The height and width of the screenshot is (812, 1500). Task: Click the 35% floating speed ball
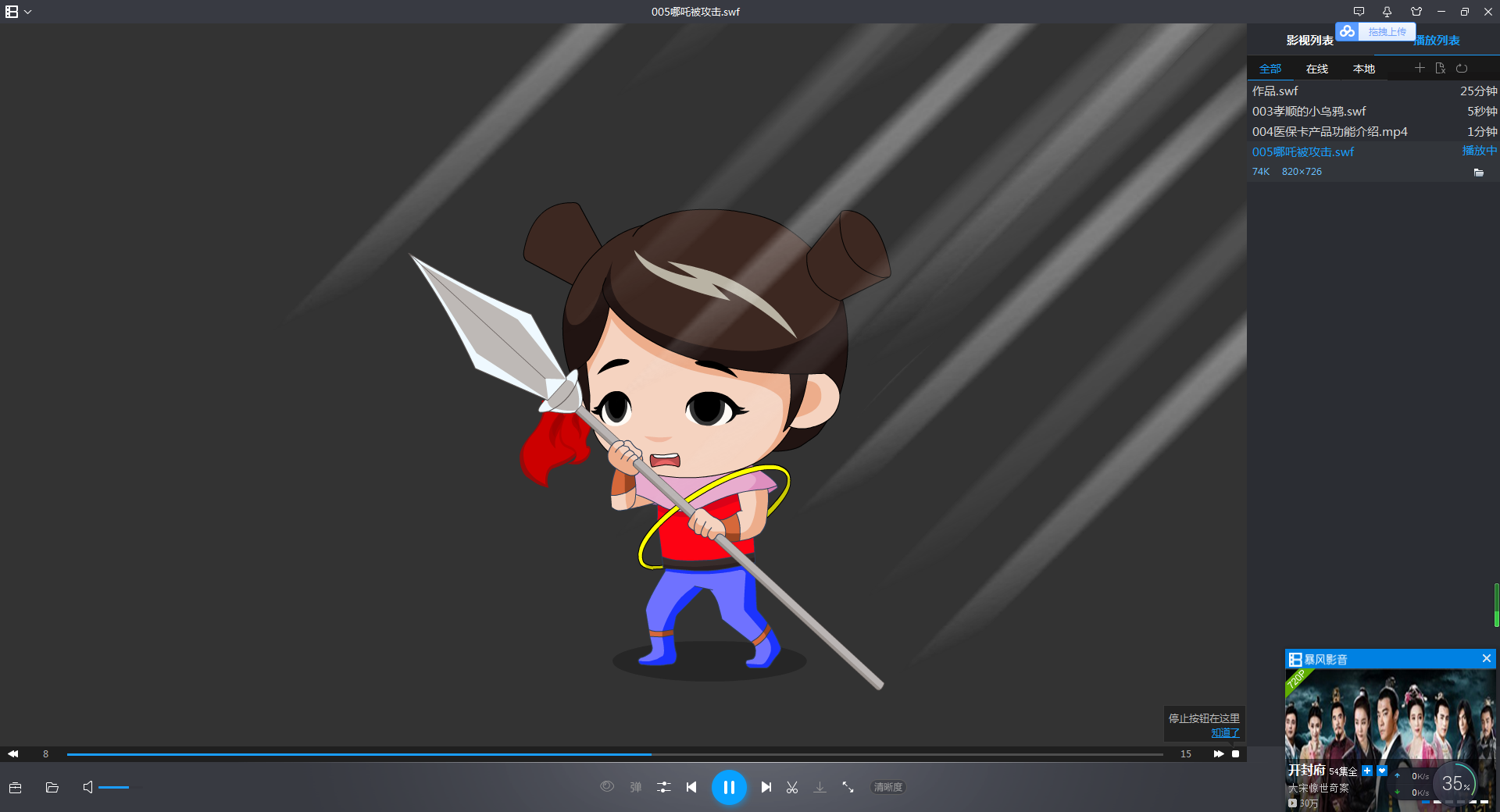pos(1455,783)
